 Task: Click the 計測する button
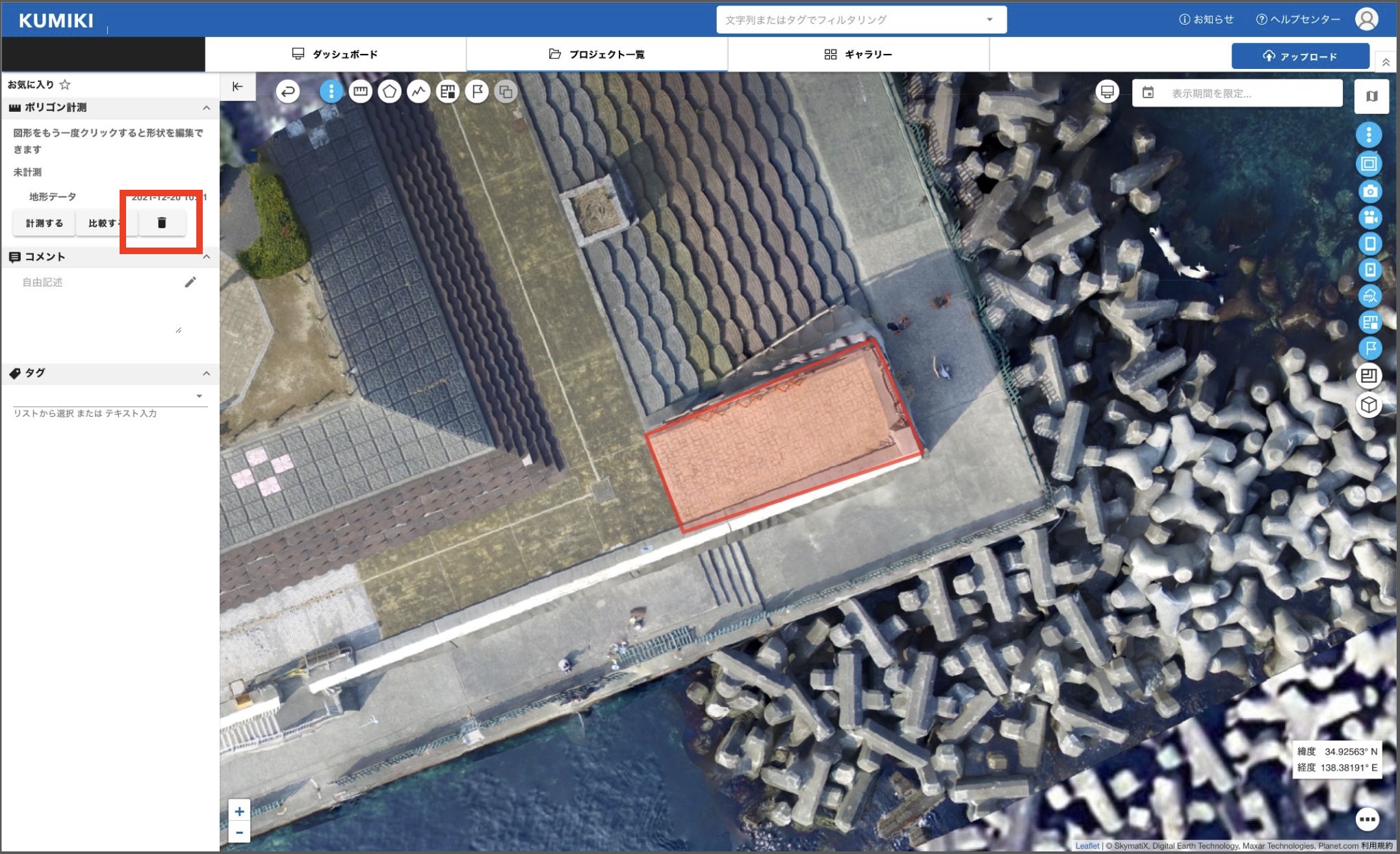pyautogui.click(x=44, y=223)
